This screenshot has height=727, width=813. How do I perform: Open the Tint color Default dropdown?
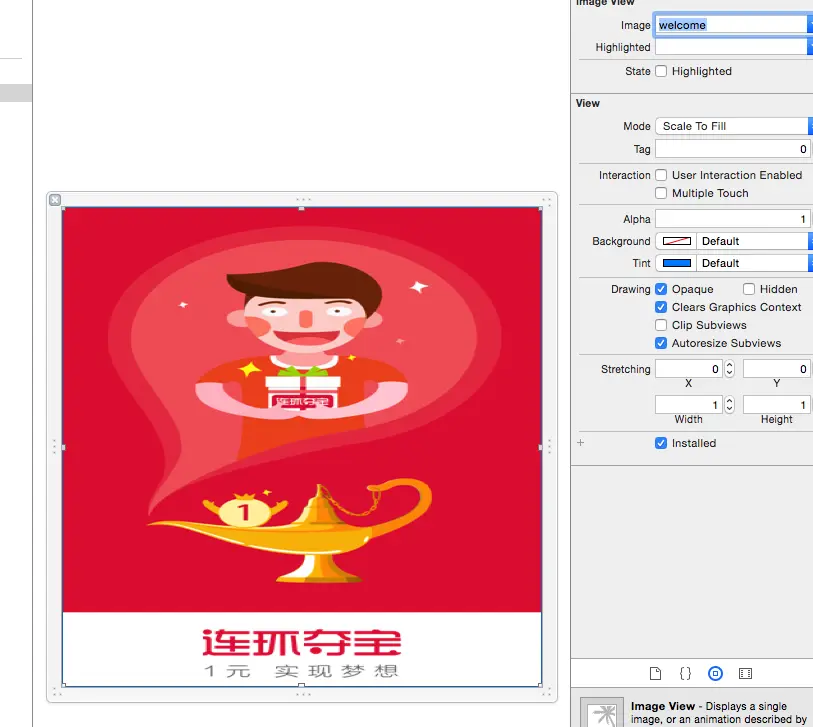[754, 263]
